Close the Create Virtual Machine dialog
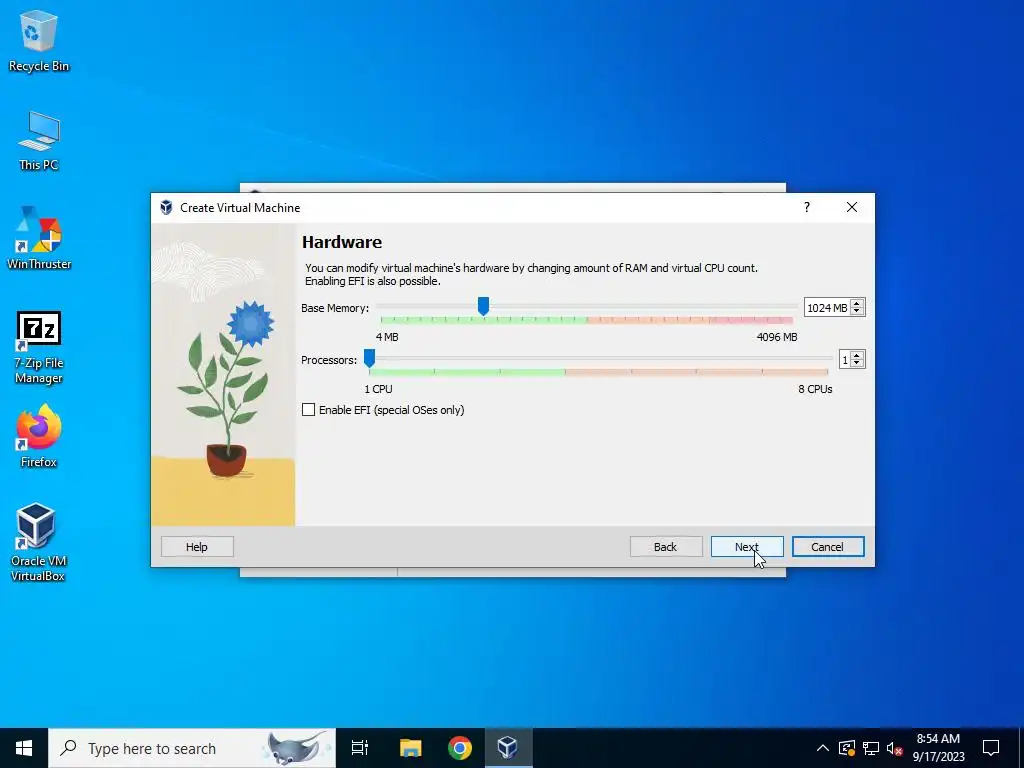The image size is (1024, 768). 852,207
